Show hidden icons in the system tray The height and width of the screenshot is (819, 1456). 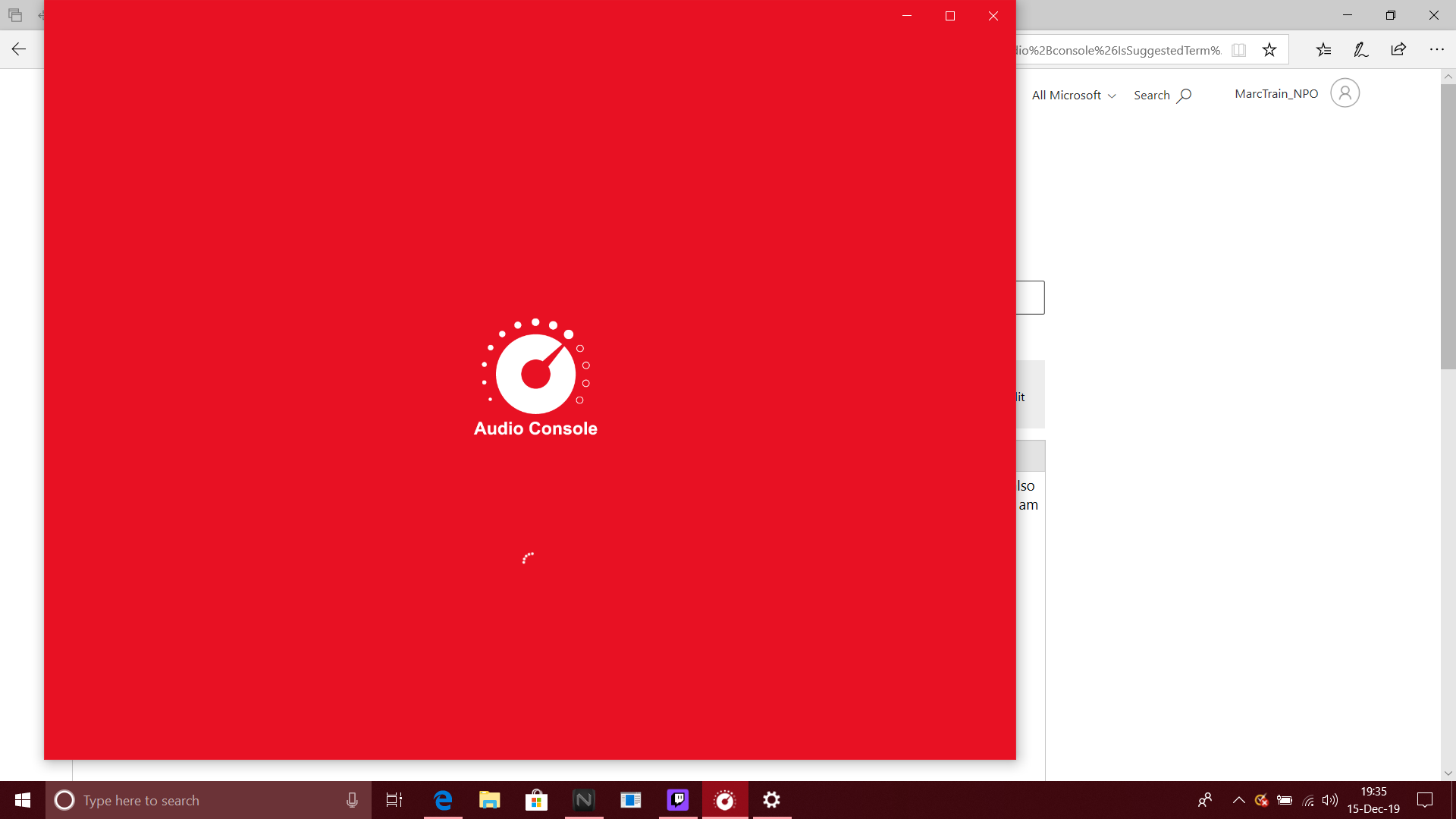(1239, 800)
